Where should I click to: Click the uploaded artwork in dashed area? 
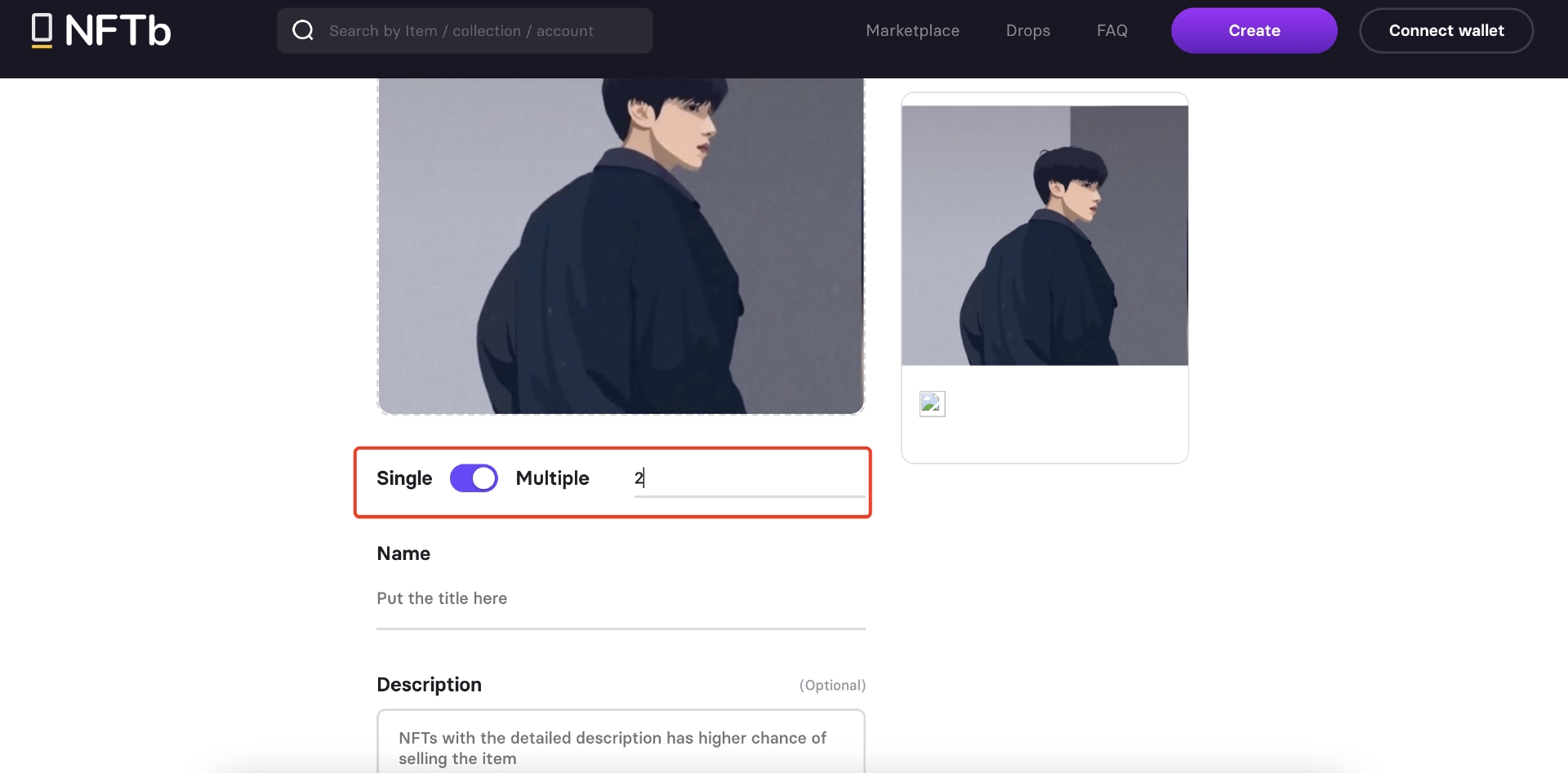pos(621,246)
